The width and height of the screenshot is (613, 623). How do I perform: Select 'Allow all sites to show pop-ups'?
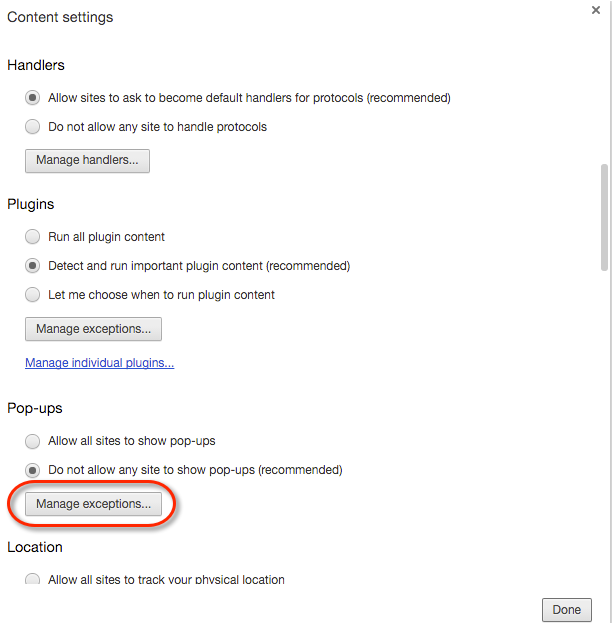click(x=33, y=441)
